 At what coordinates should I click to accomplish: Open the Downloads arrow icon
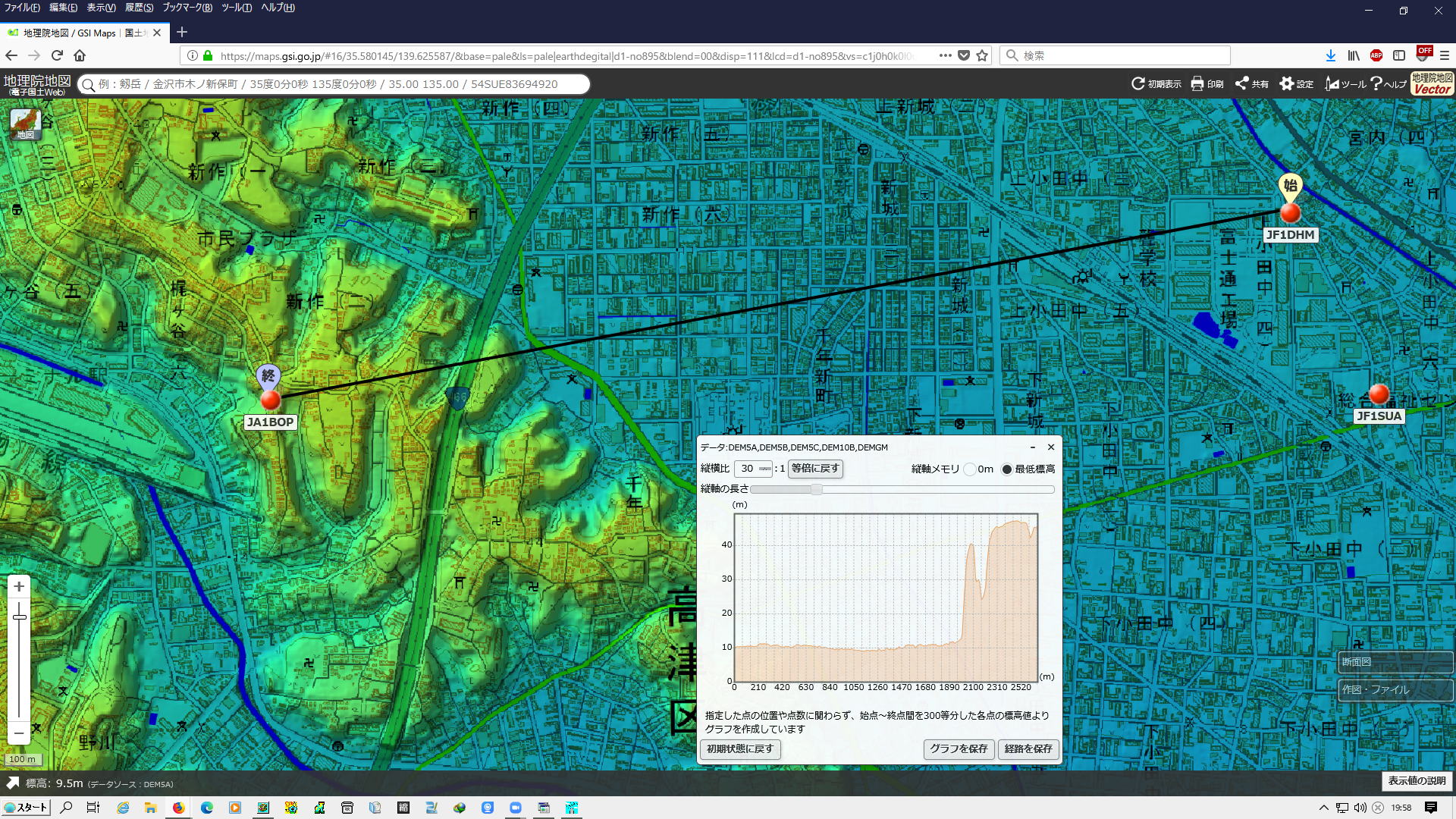point(1331,55)
